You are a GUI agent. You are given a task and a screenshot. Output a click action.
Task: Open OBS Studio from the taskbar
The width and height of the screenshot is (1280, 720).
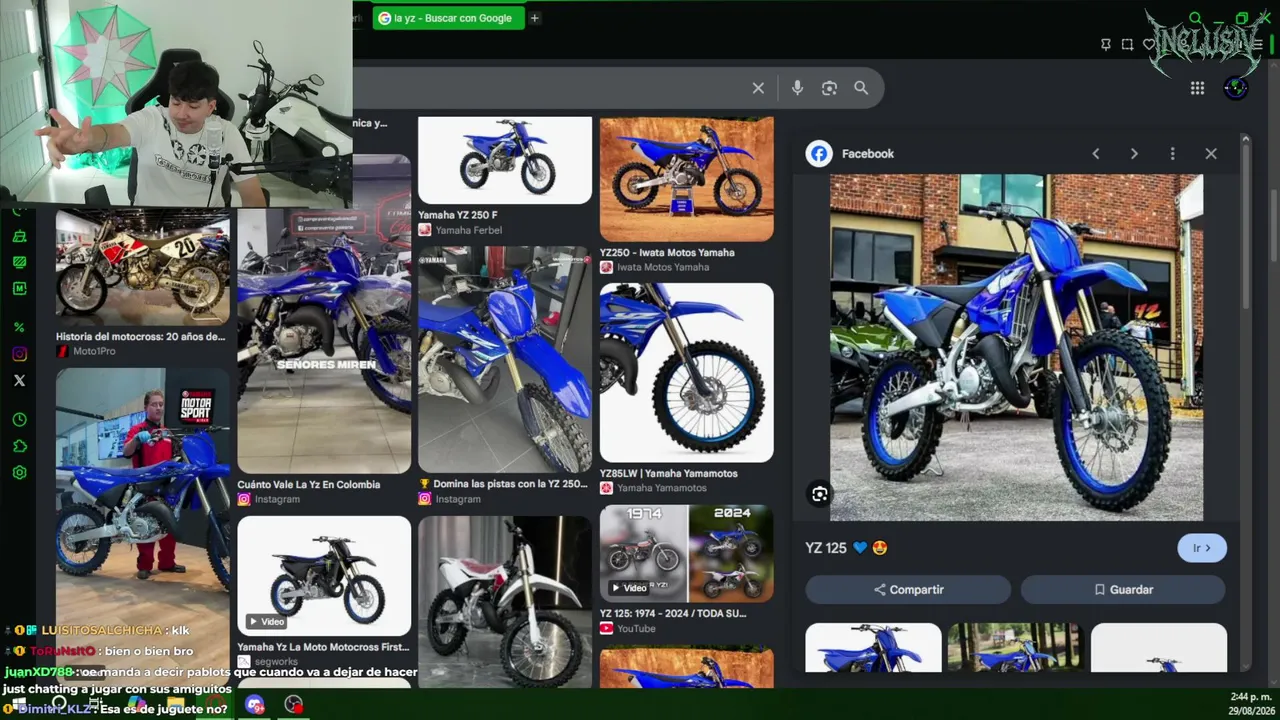point(293,705)
